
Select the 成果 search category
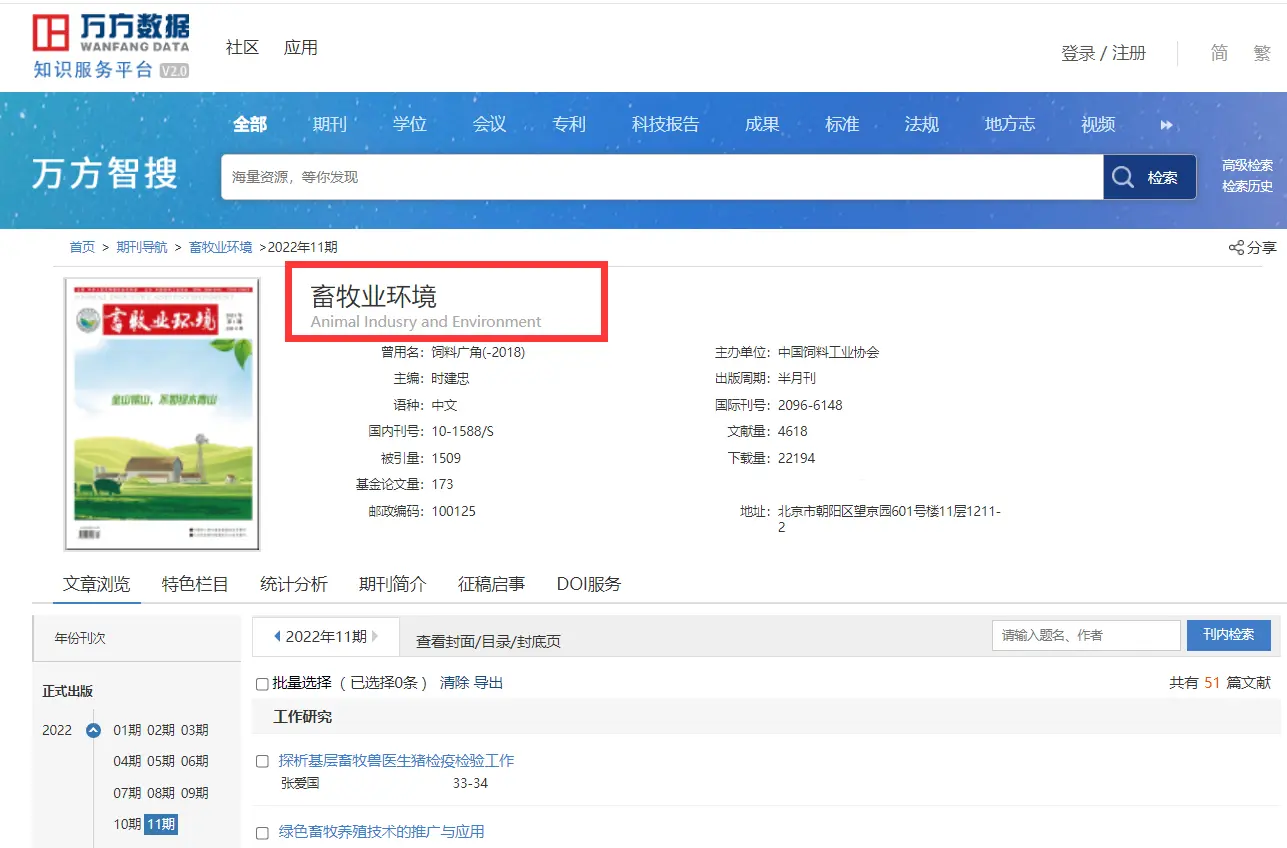point(762,124)
